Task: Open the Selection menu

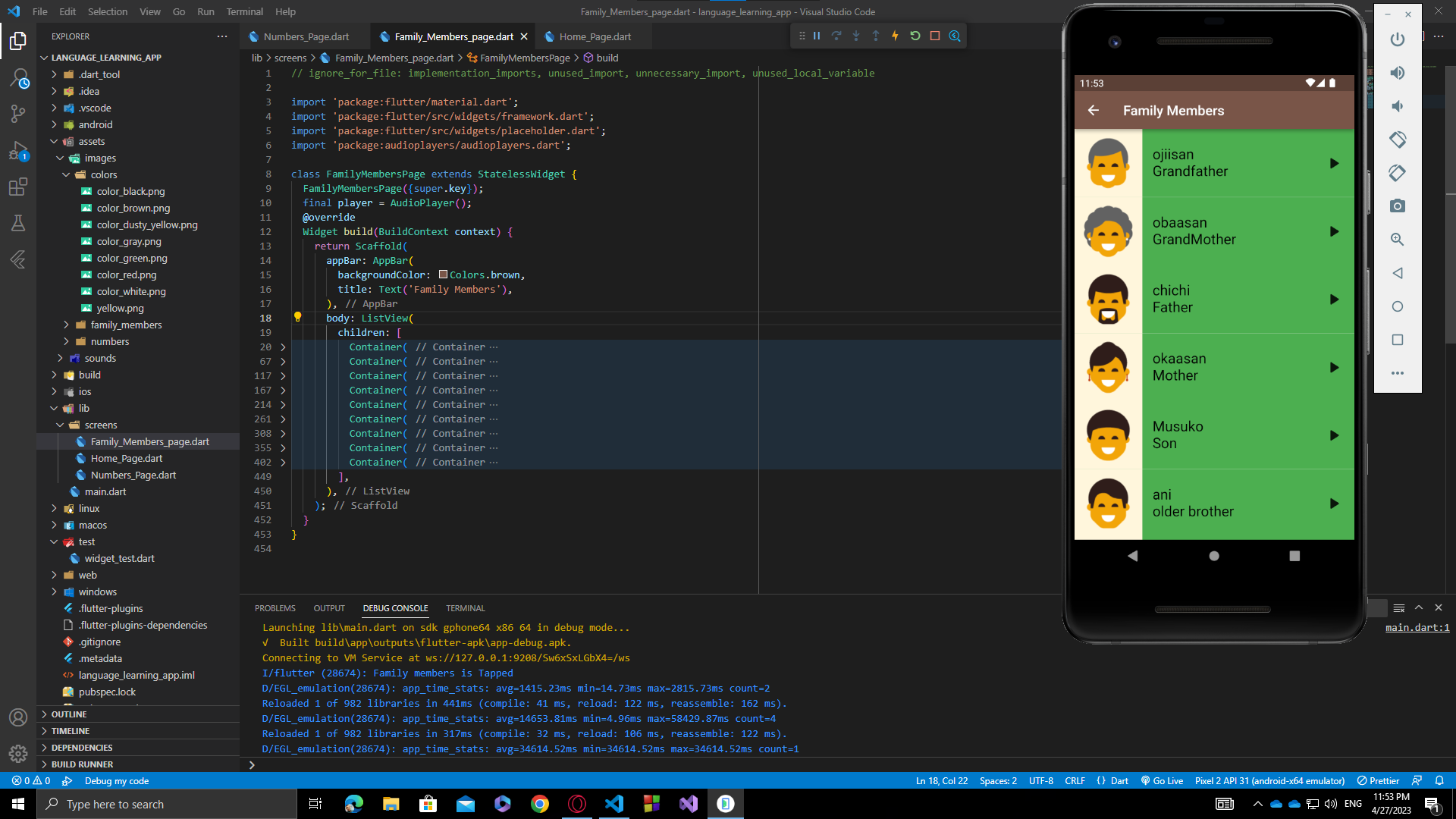Action: click(108, 11)
